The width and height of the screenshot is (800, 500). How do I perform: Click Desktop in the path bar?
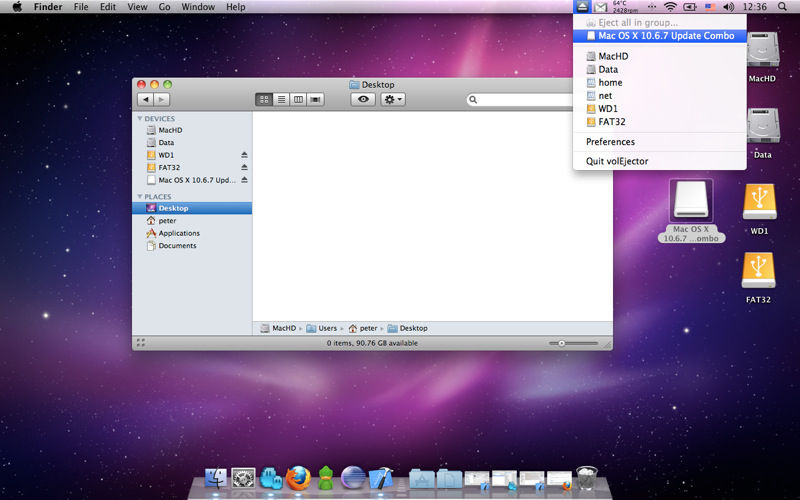[x=408, y=328]
